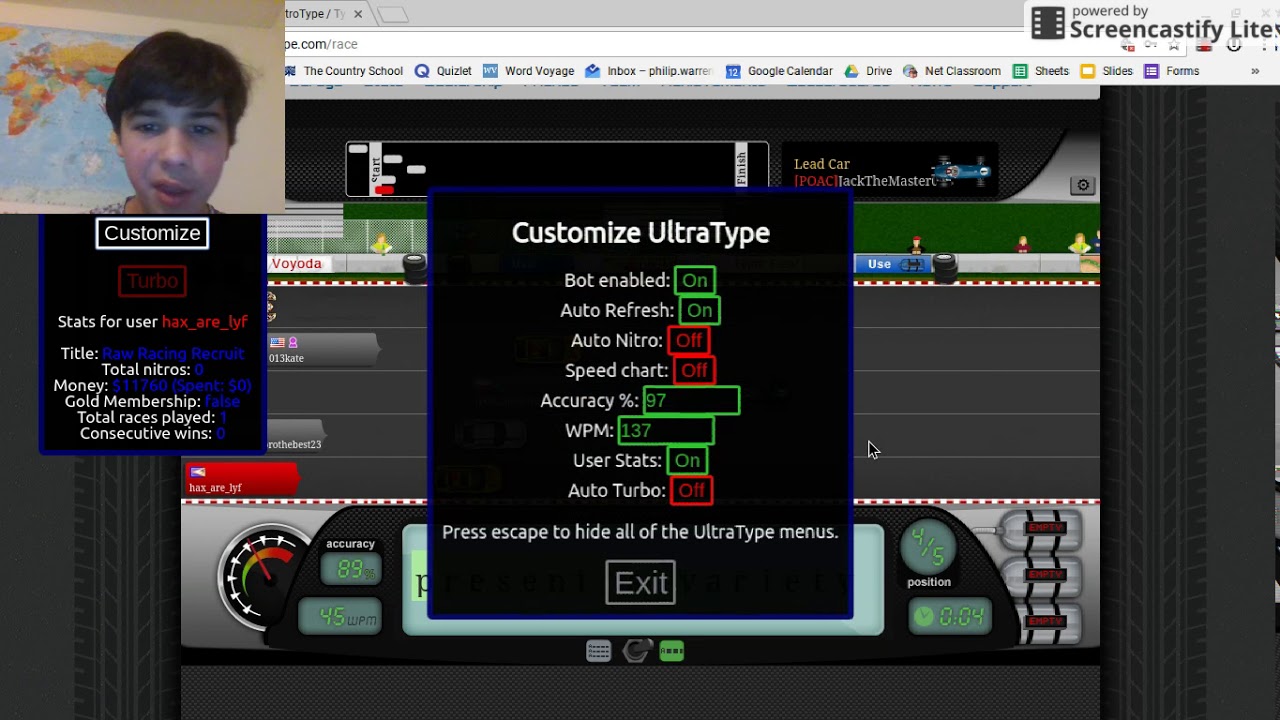Click the 4/5 position indicator
Image resolution: width=1280 pixels, height=720 pixels.
pos(927,549)
